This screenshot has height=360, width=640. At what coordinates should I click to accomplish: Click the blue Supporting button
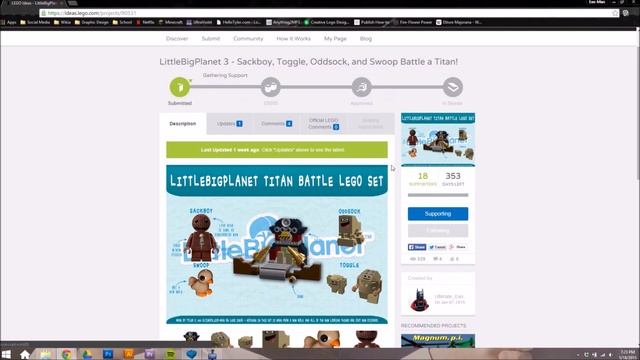click(438, 213)
